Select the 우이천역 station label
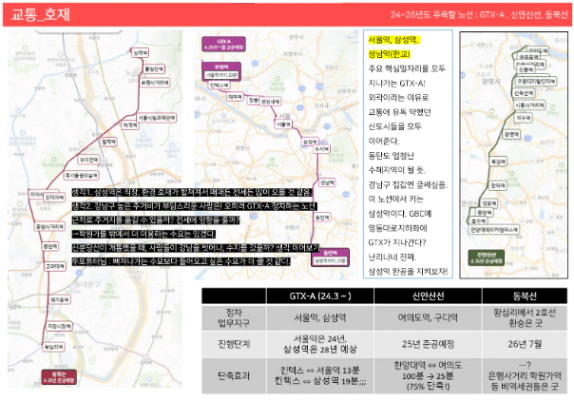This screenshot has height=401, width=574. [89, 160]
